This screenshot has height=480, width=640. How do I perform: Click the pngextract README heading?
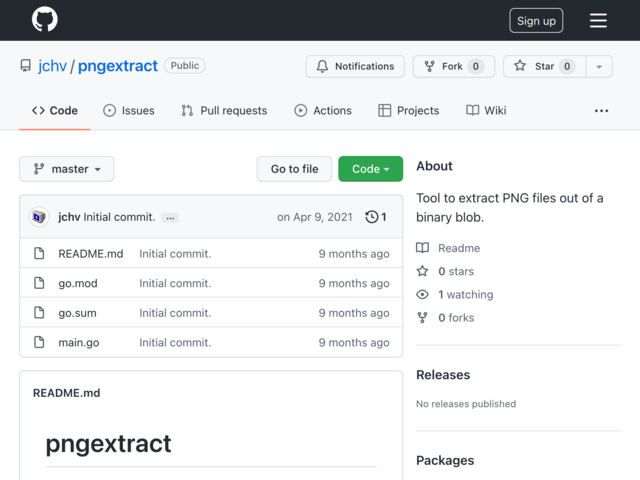tap(108, 444)
